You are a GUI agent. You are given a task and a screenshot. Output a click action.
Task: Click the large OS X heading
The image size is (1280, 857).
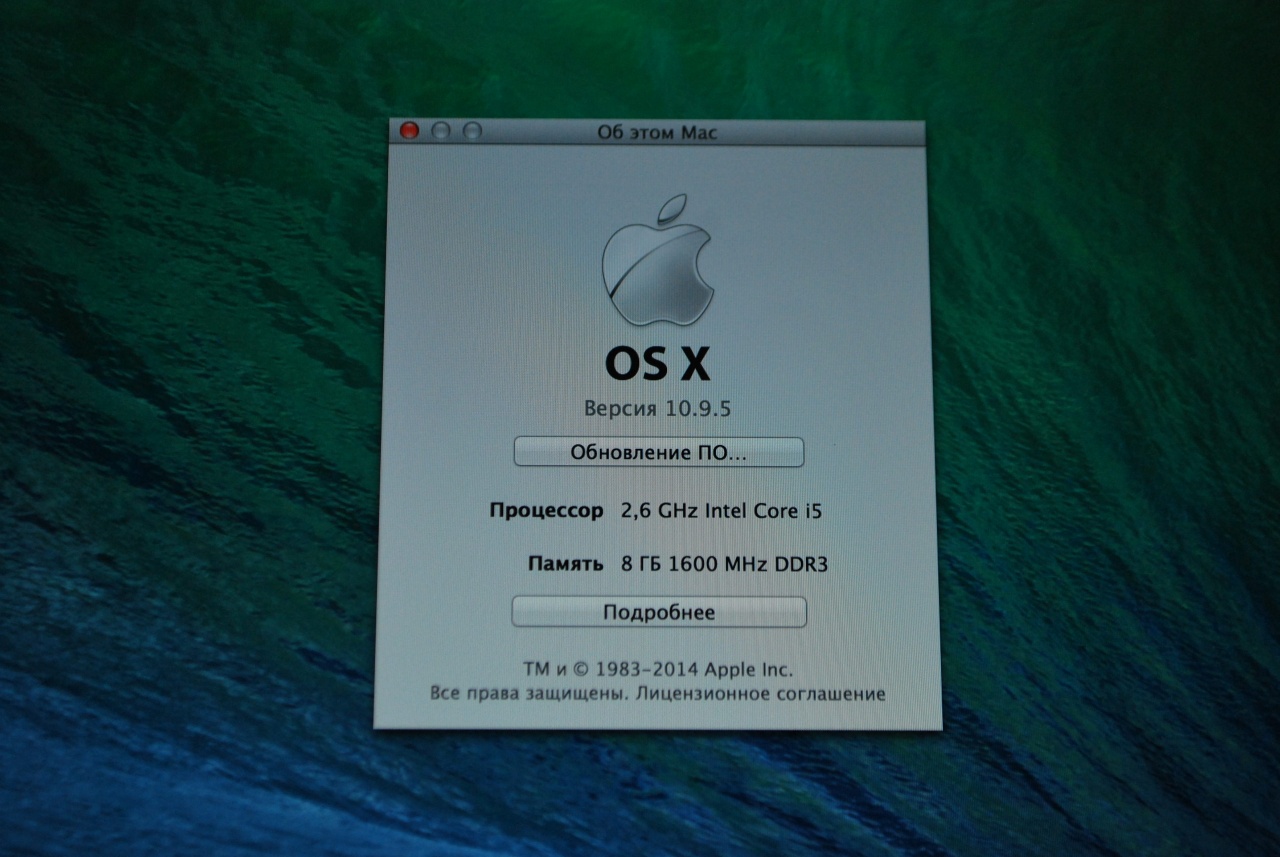657,365
